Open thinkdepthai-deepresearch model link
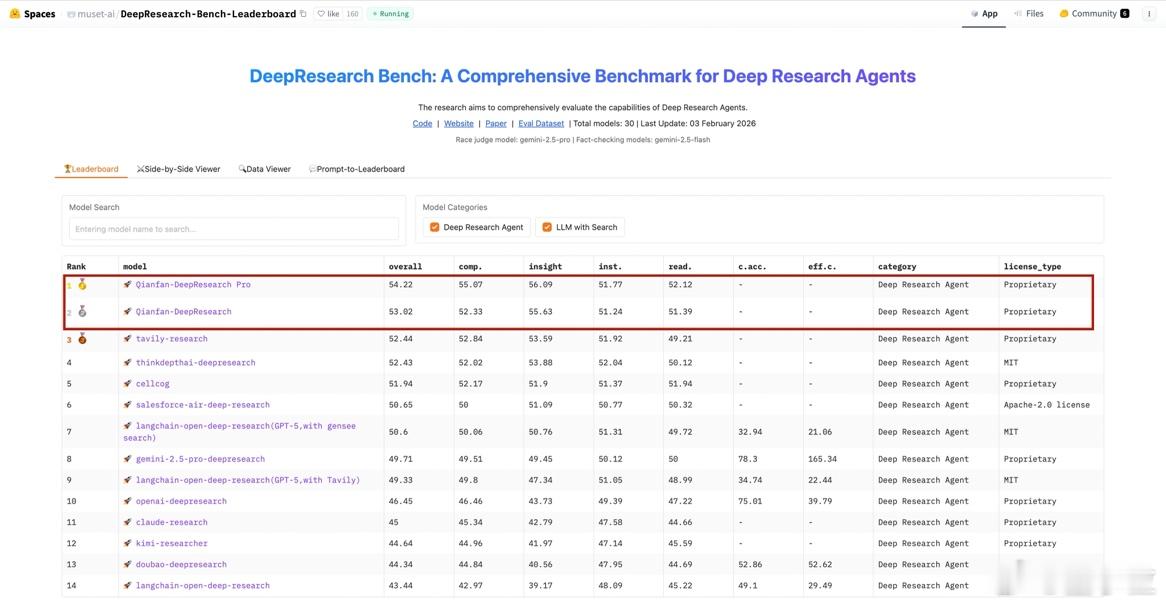 (x=195, y=362)
